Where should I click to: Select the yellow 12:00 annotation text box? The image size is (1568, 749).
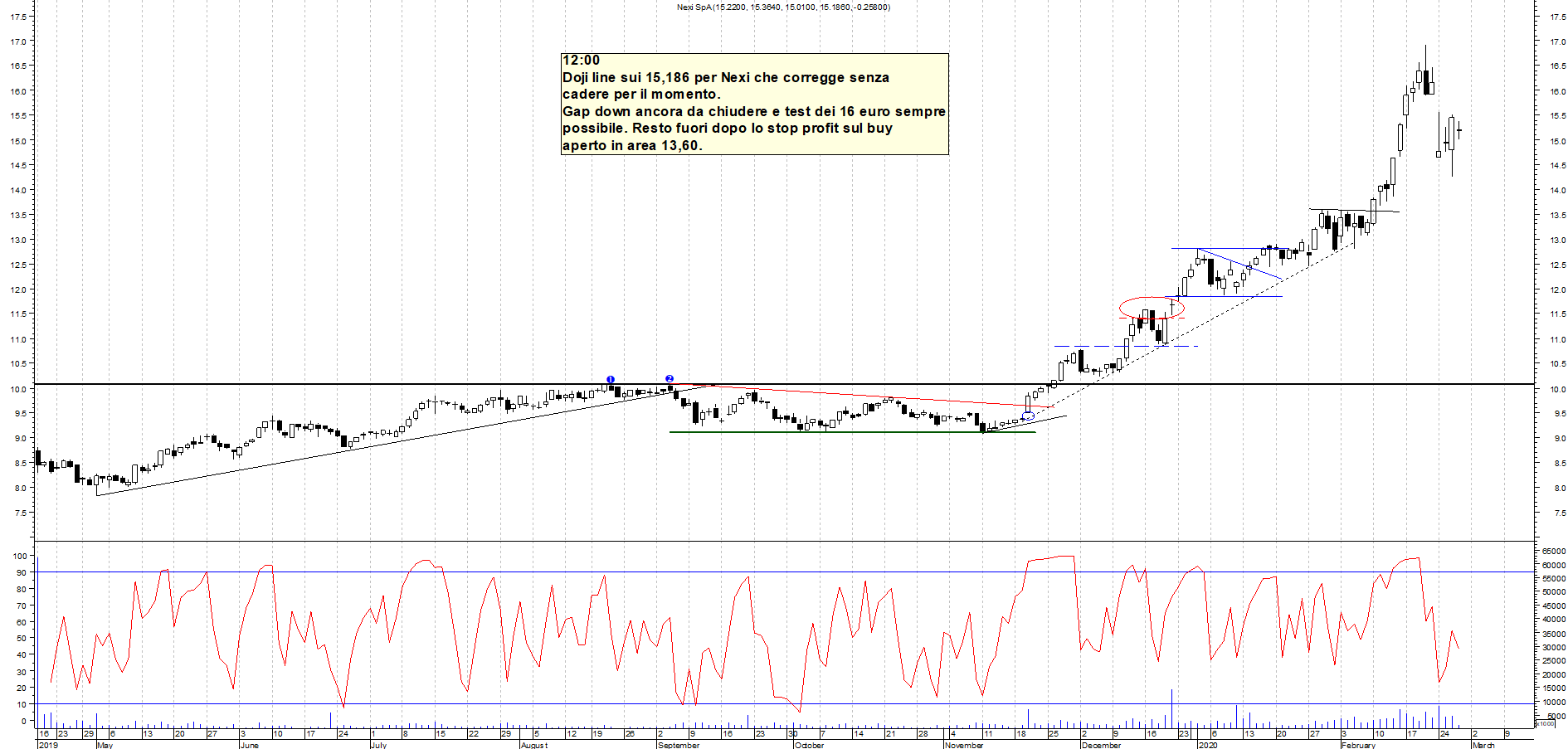click(x=755, y=104)
